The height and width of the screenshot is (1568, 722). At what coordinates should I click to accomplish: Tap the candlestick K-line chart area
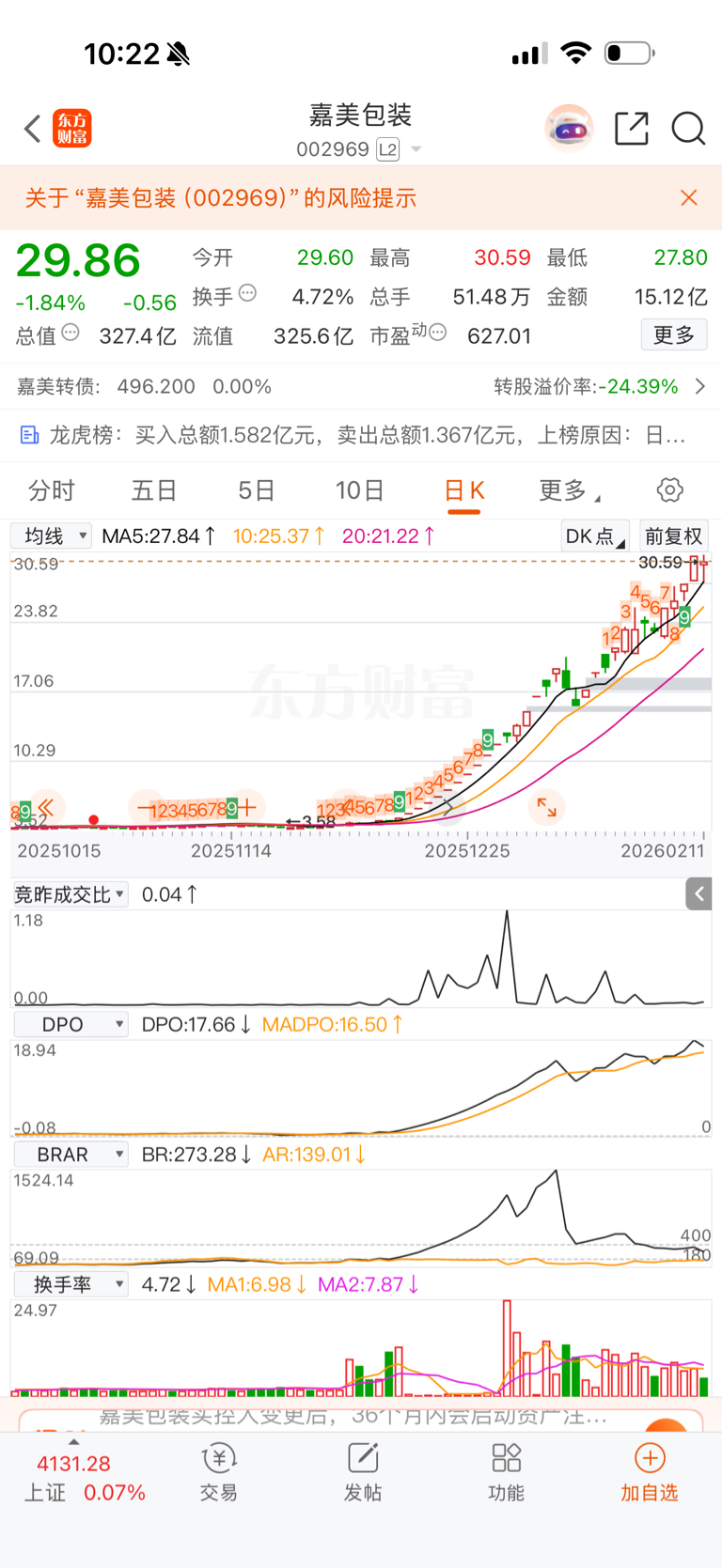(x=361, y=692)
